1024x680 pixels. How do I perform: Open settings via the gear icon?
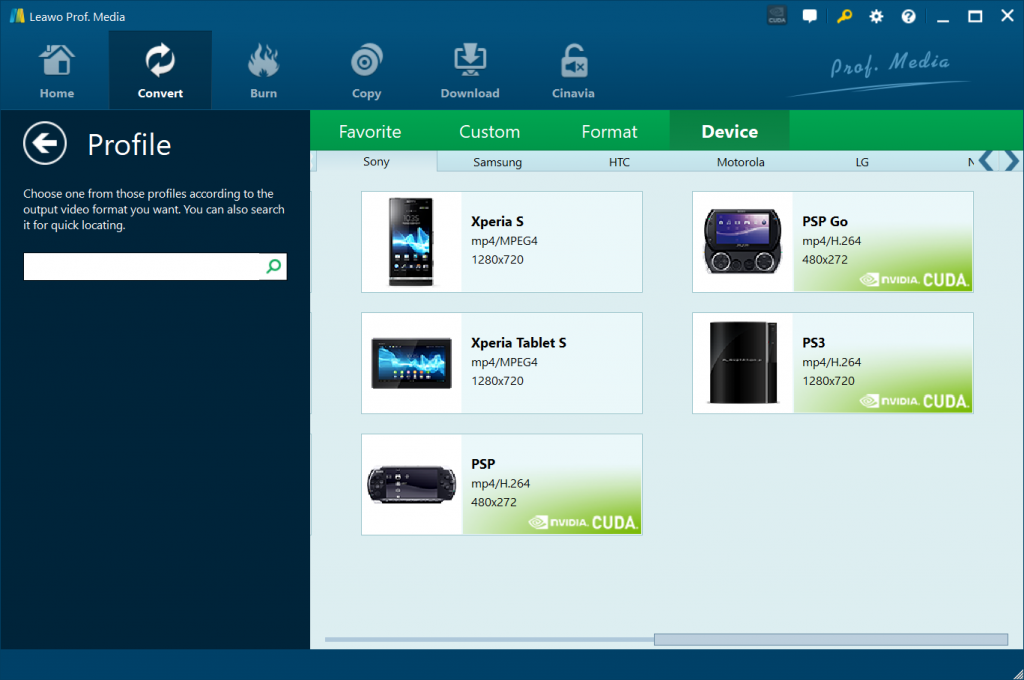876,16
